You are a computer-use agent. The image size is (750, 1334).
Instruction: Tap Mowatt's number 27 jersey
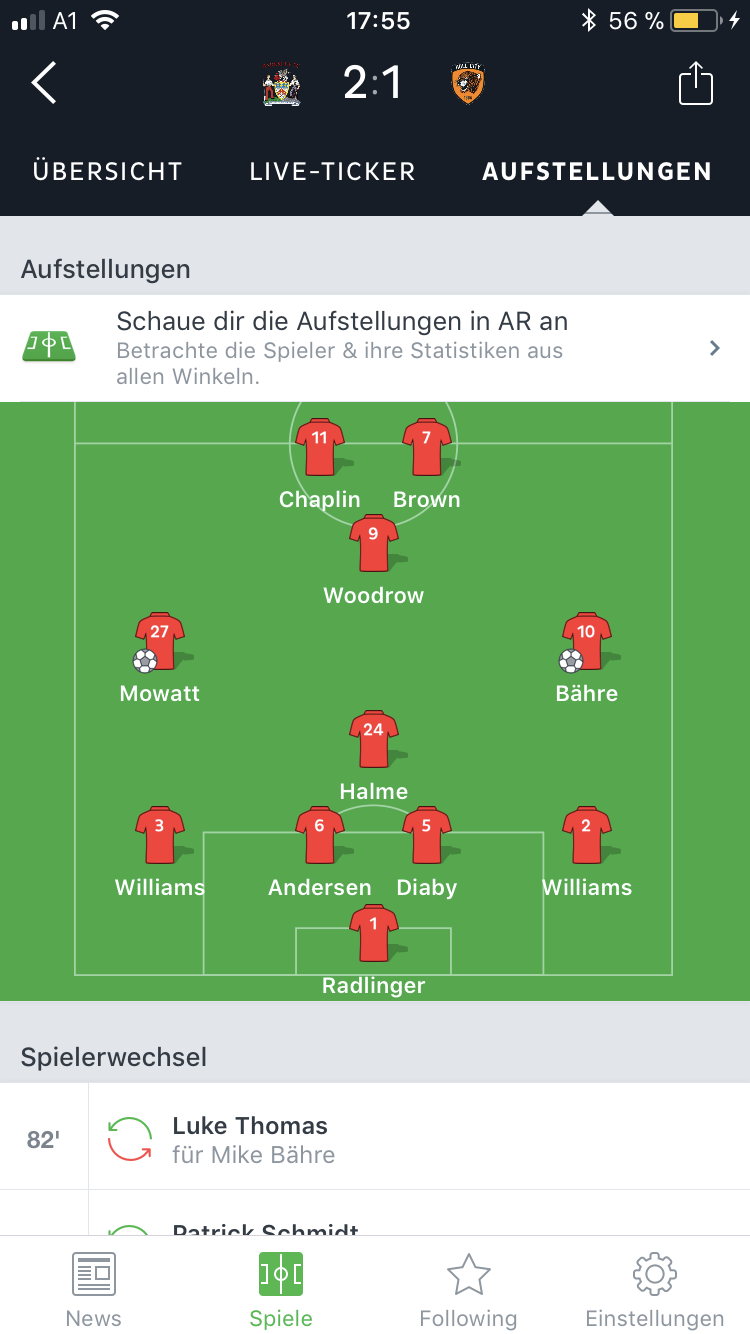[160, 641]
